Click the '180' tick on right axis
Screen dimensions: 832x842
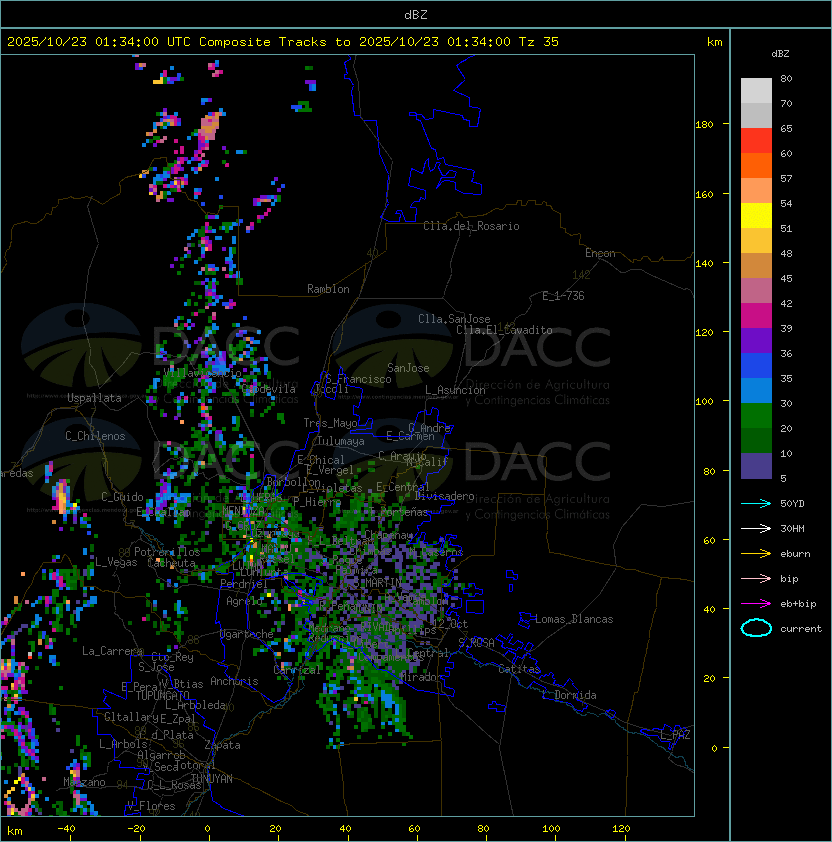click(704, 124)
